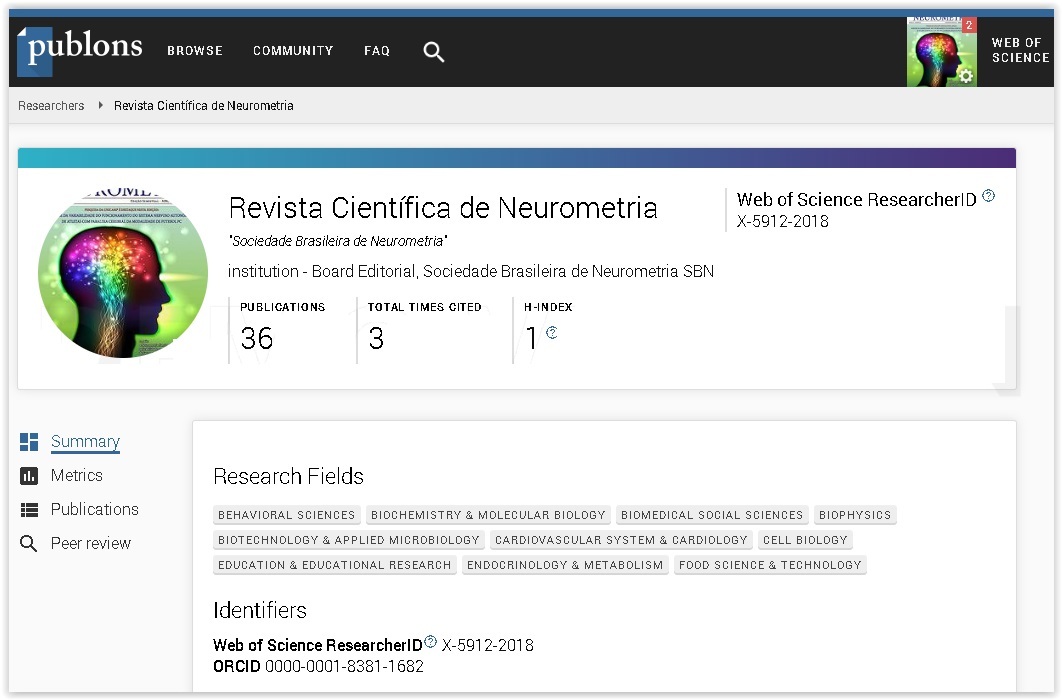Select the Behavioral Sciences field tag
The image size is (1062, 700).
[286, 515]
